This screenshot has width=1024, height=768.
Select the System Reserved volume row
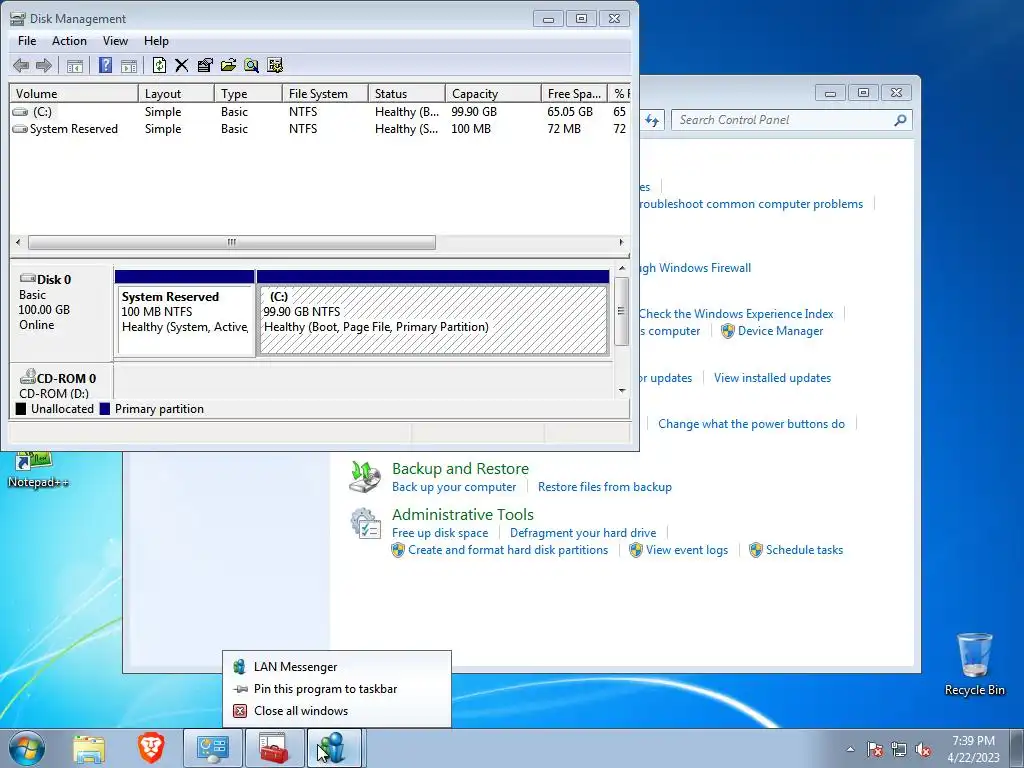pos(320,129)
